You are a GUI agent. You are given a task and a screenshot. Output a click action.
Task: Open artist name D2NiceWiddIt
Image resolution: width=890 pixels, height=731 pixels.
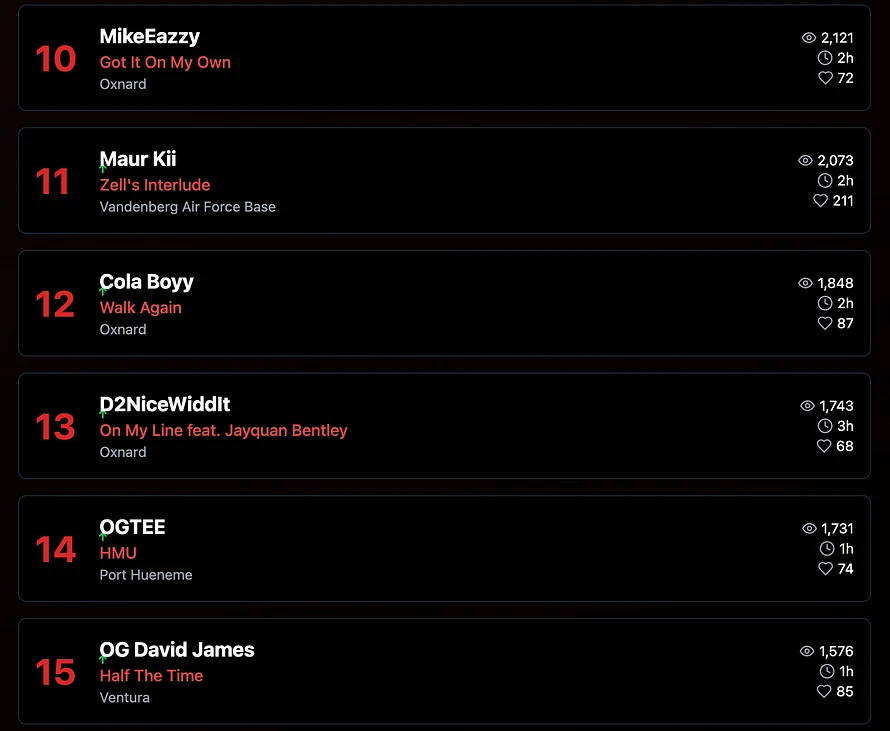click(165, 404)
